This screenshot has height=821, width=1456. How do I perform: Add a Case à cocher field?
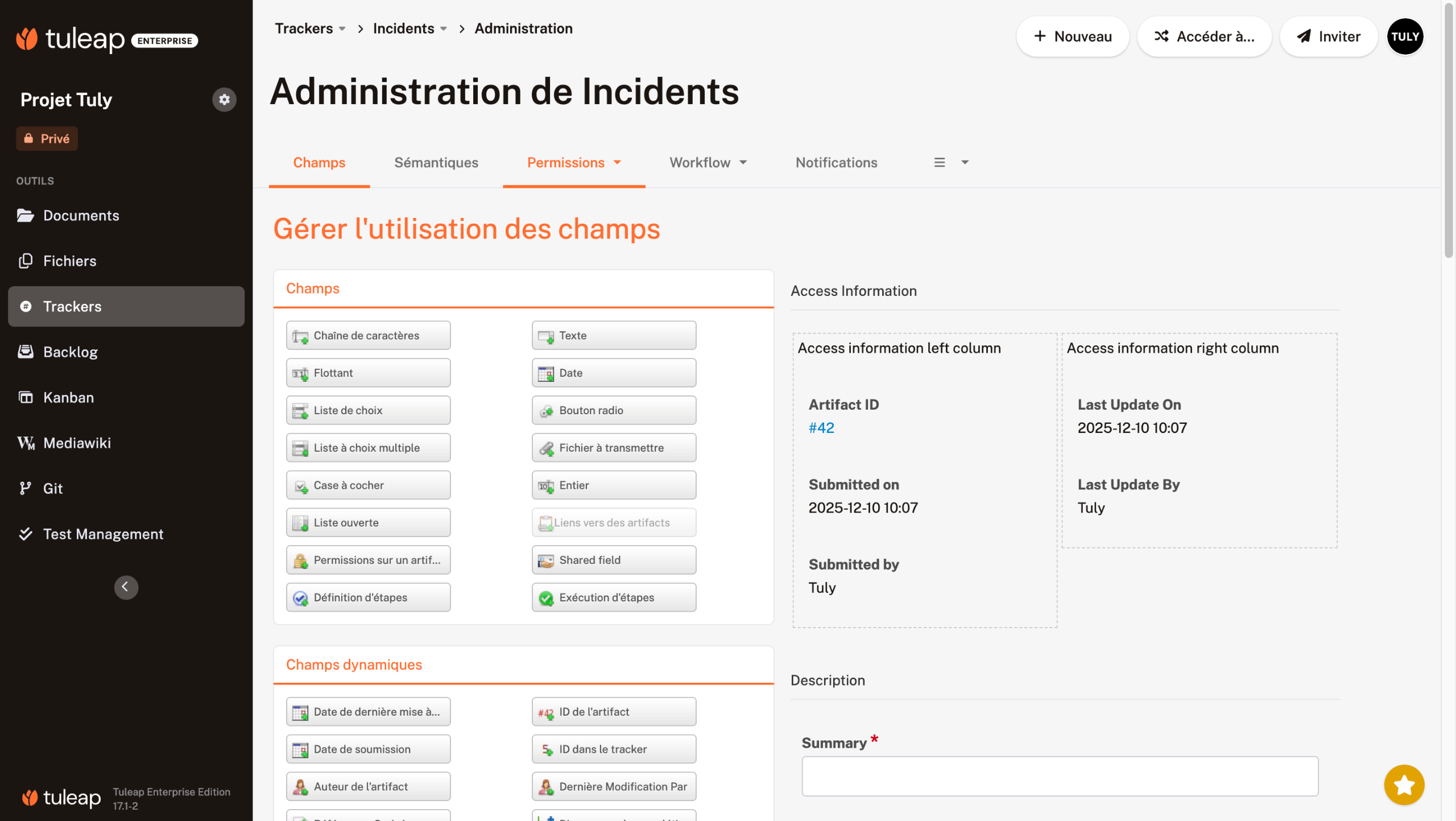[368, 485]
